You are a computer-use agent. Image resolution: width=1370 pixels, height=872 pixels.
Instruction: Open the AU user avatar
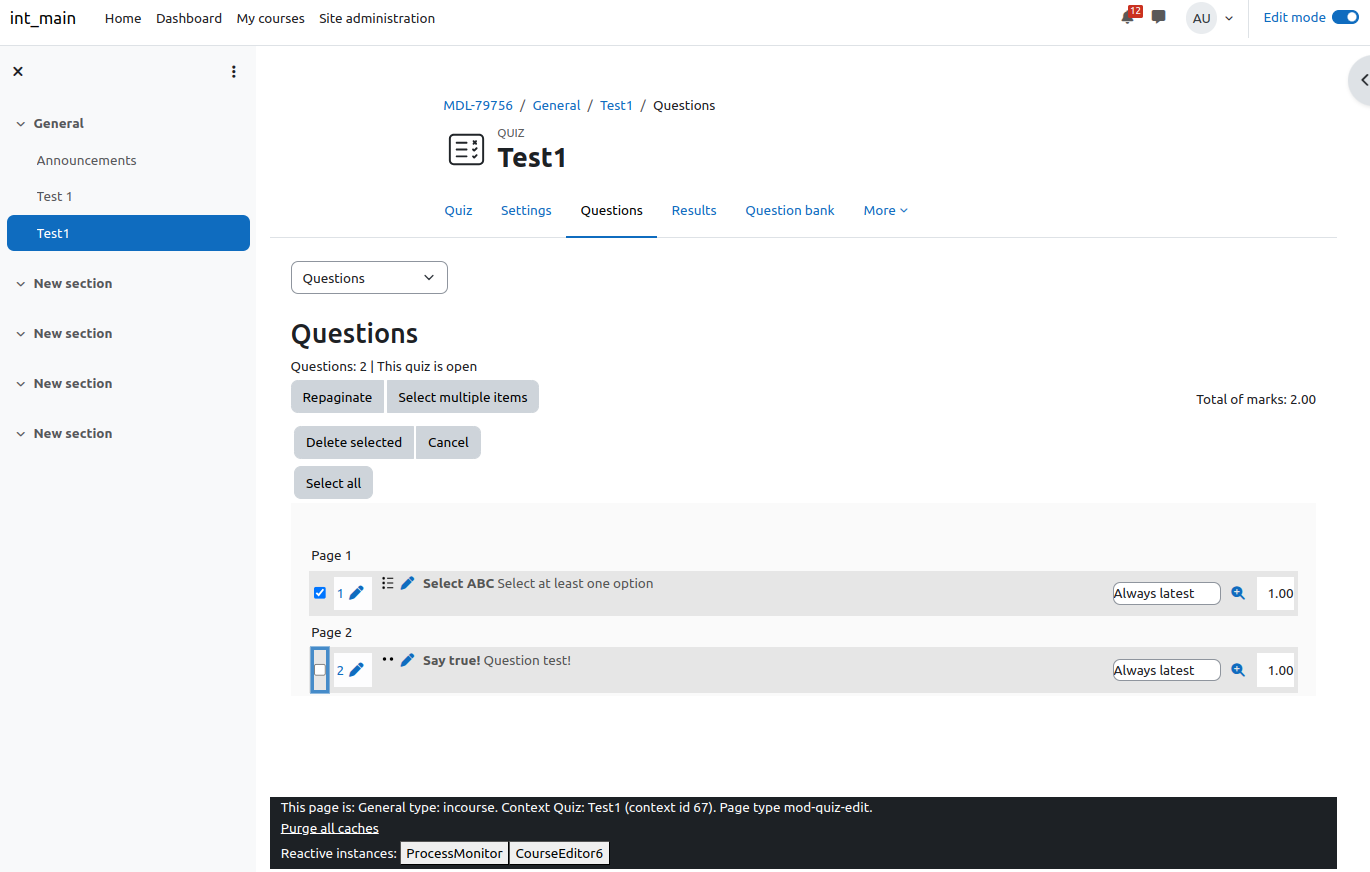click(1201, 18)
